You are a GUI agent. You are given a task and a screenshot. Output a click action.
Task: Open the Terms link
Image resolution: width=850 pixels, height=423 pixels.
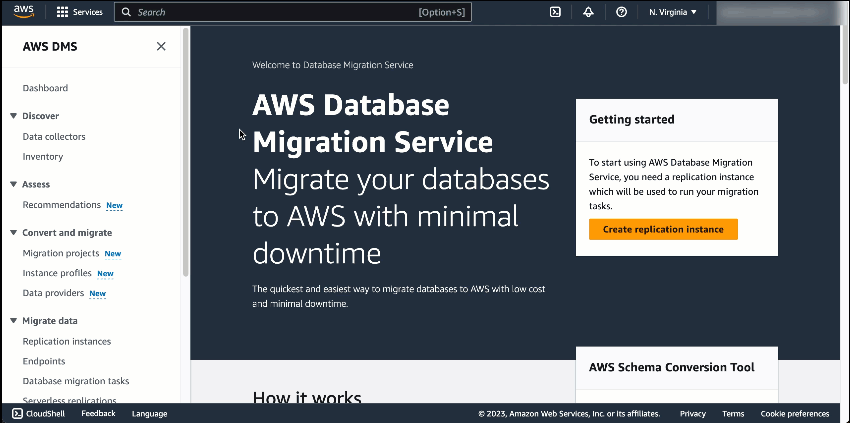pos(733,413)
